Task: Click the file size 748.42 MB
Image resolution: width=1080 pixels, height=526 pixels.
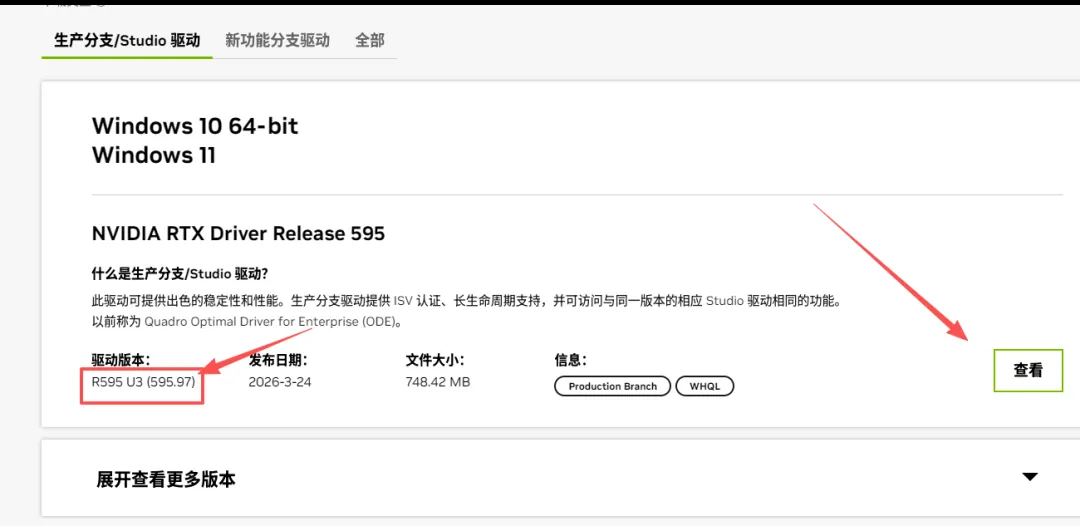Action: [438, 381]
